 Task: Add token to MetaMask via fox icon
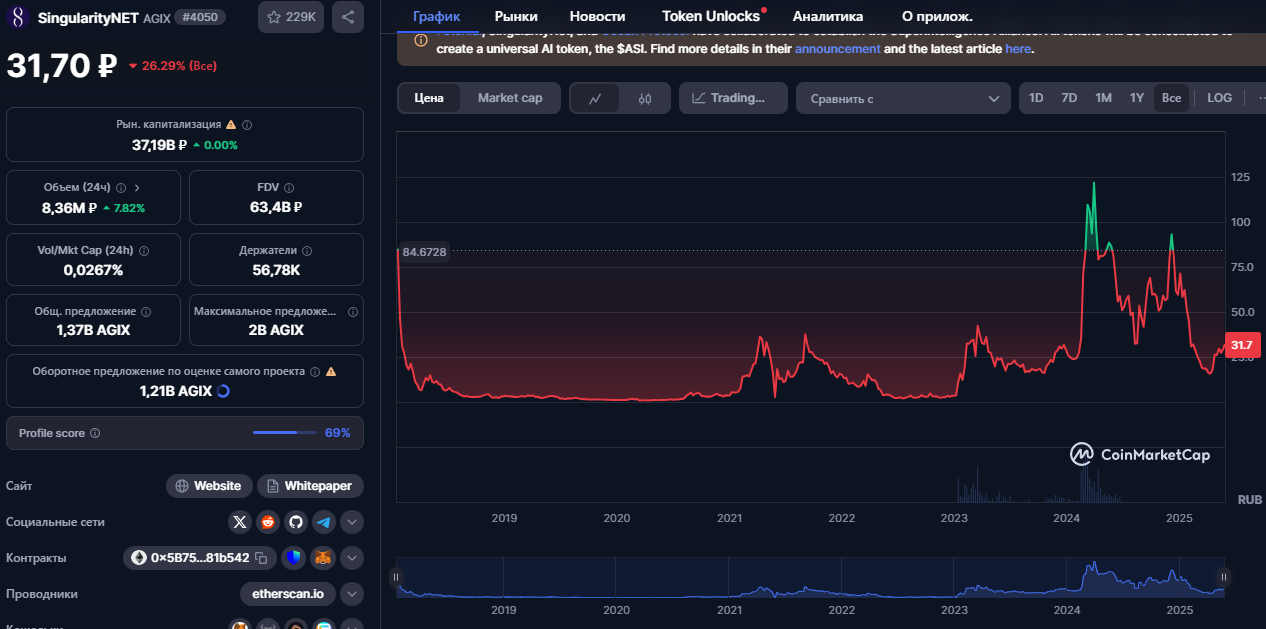tap(323, 558)
